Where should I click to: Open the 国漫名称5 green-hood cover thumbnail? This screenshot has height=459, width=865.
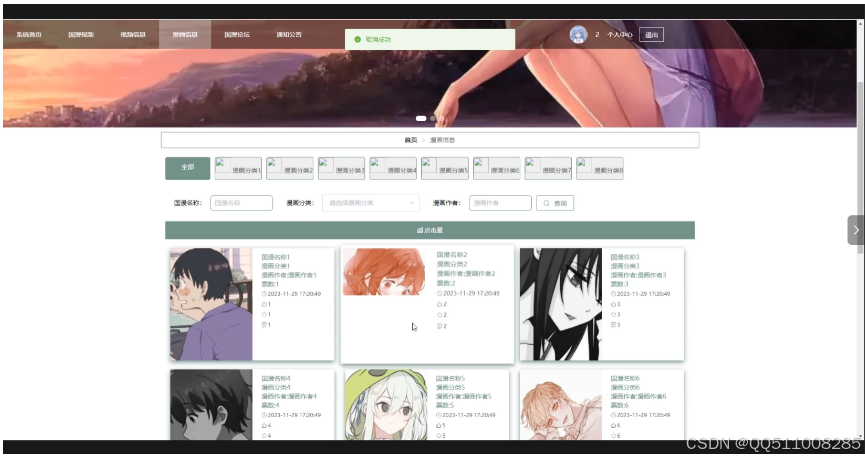pyautogui.click(x=386, y=405)
